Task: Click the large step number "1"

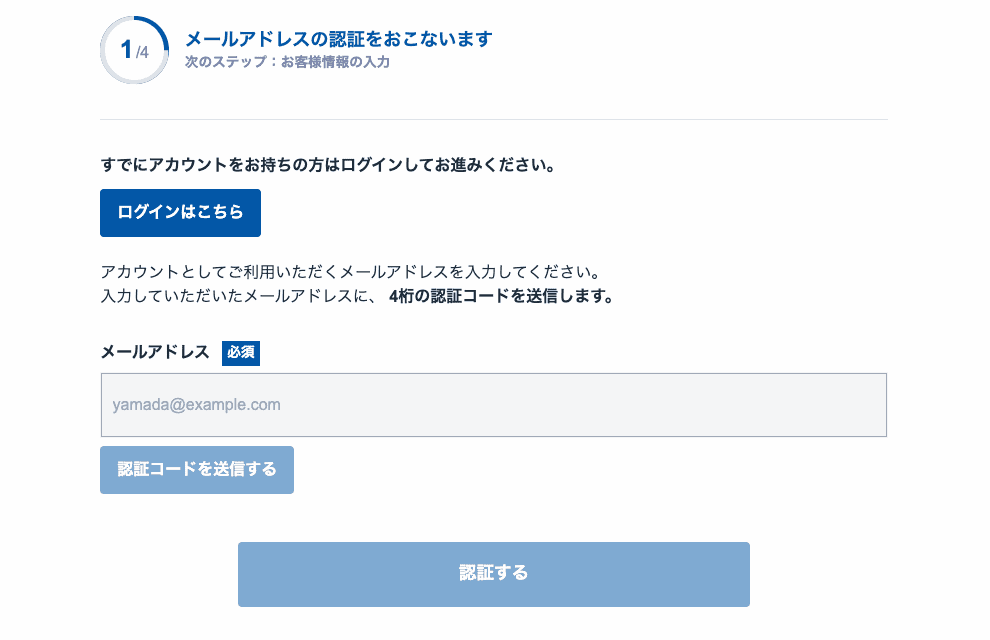Action: [x=126, y=50]
